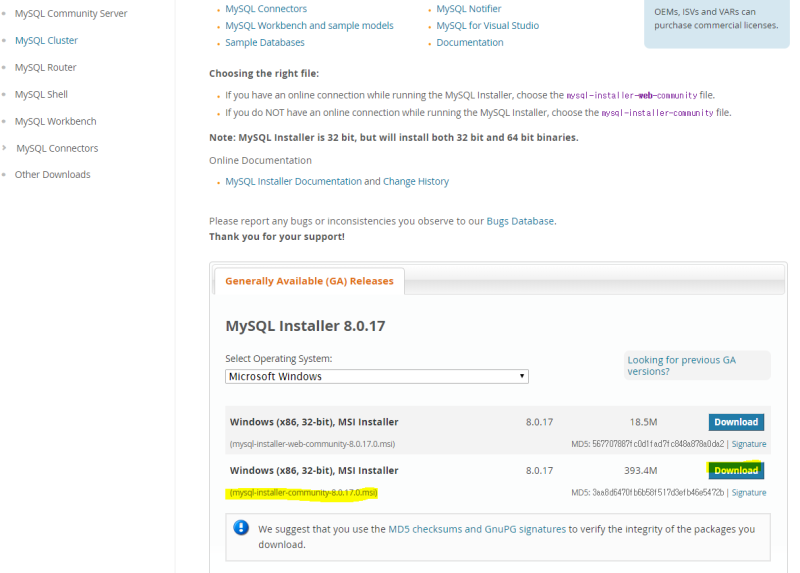Select mysql-installer-community-8.0.17.0.msi filename text
800x573 pixels.
click(x=304, y=492)
